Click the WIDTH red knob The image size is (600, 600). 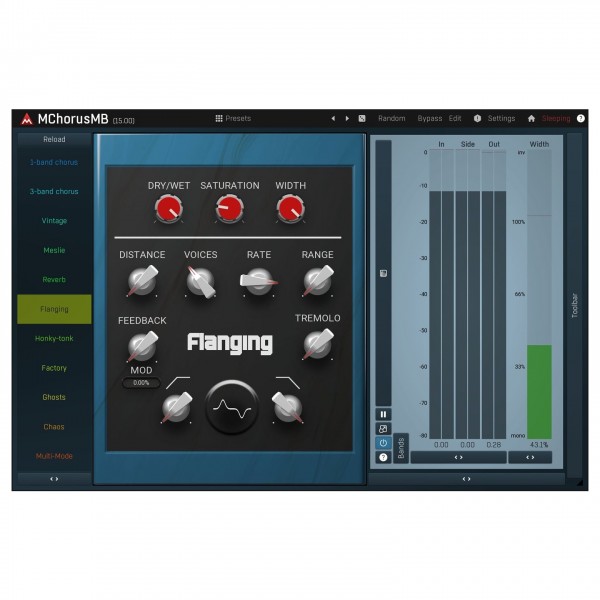290,209
